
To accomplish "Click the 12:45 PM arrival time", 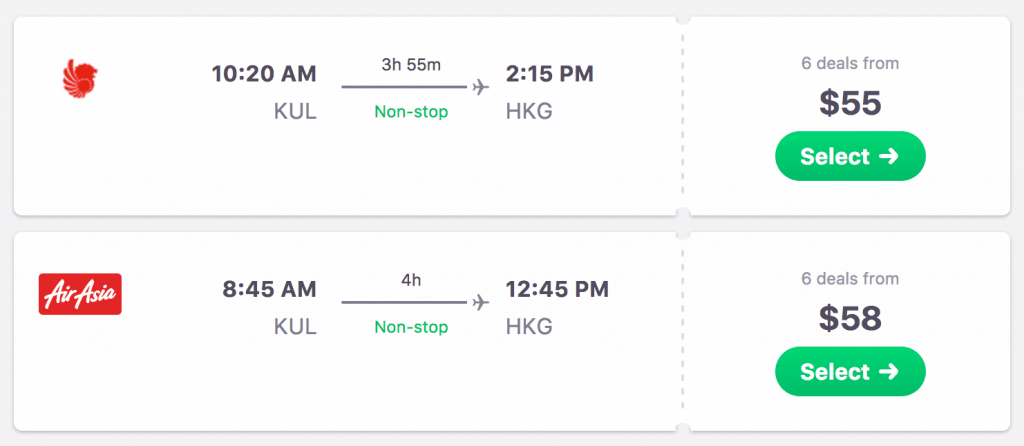I will pos(558,290).
